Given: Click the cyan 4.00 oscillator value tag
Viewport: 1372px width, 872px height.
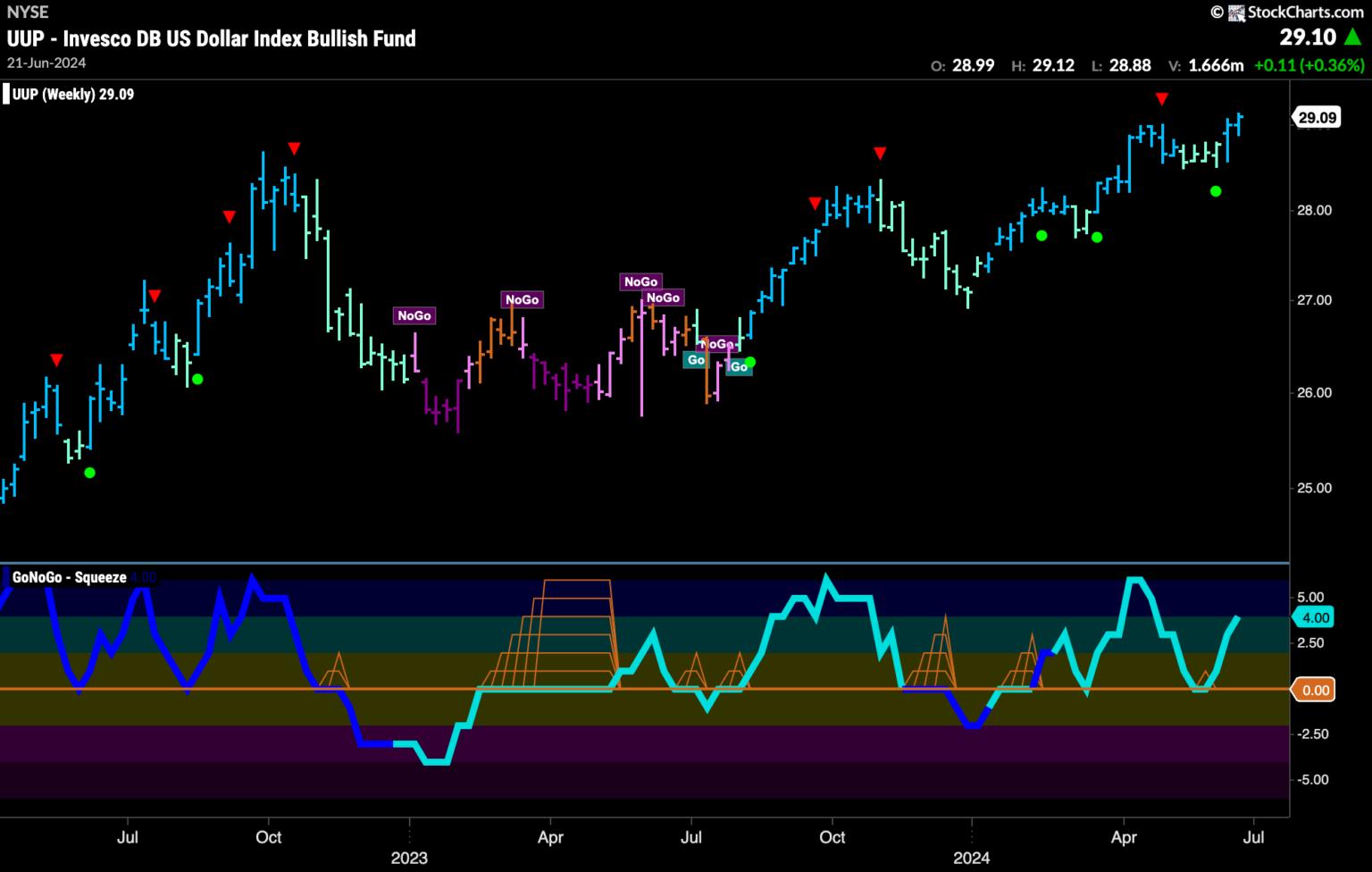Looking at the screenshot, I should [x=1316, y=617].
